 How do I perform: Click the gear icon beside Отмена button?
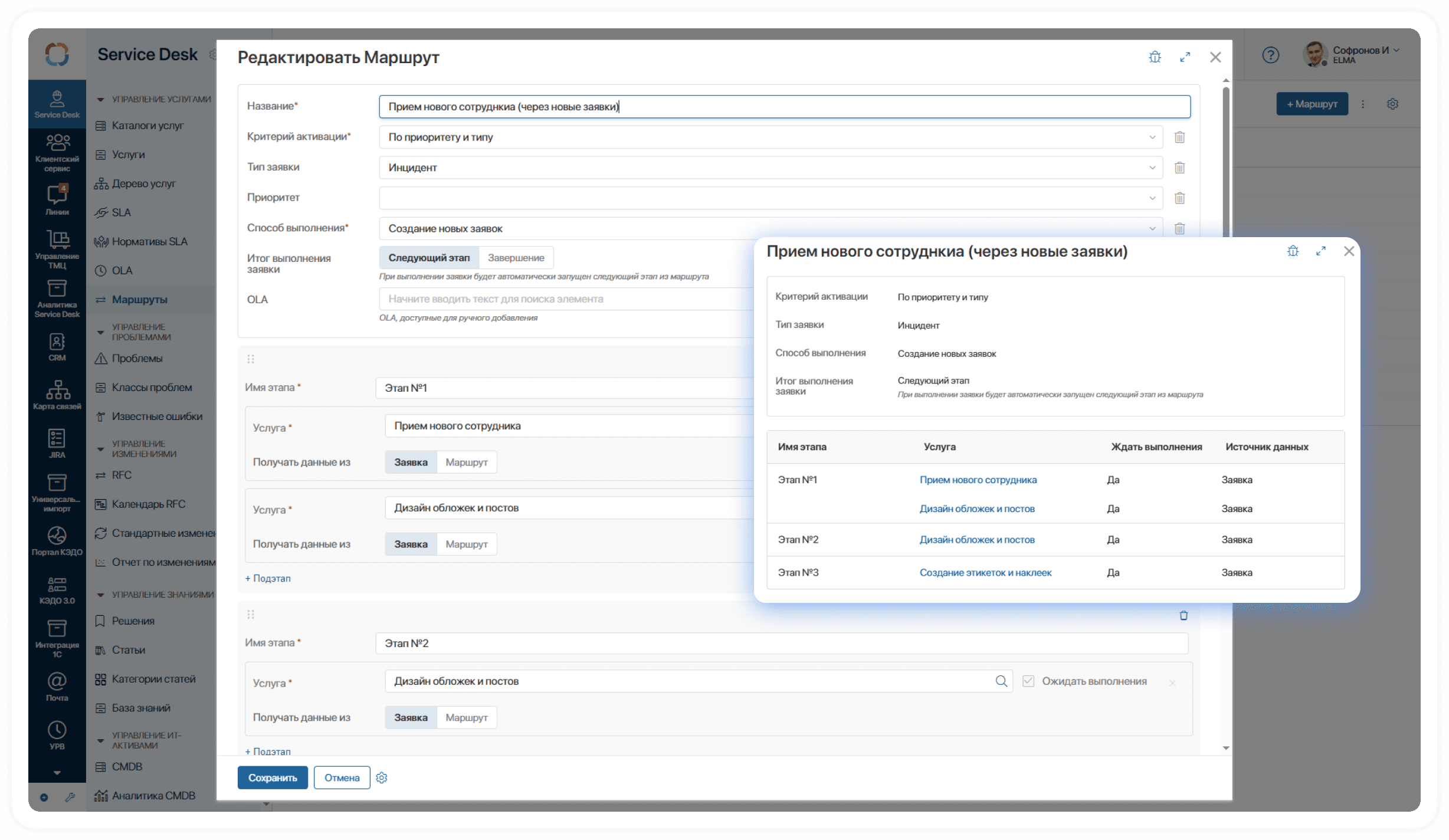coord(382,777)
